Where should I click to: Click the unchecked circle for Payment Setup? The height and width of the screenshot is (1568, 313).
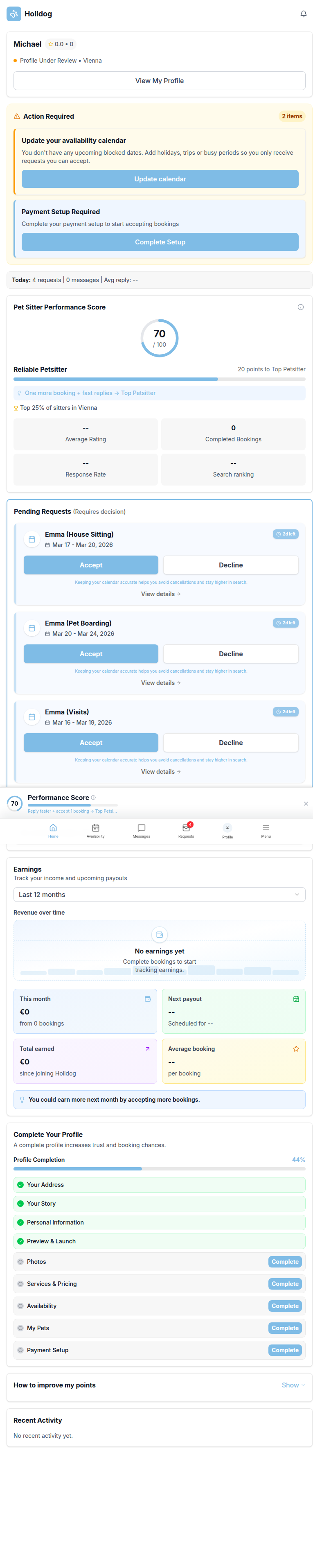pos(20,1350)
